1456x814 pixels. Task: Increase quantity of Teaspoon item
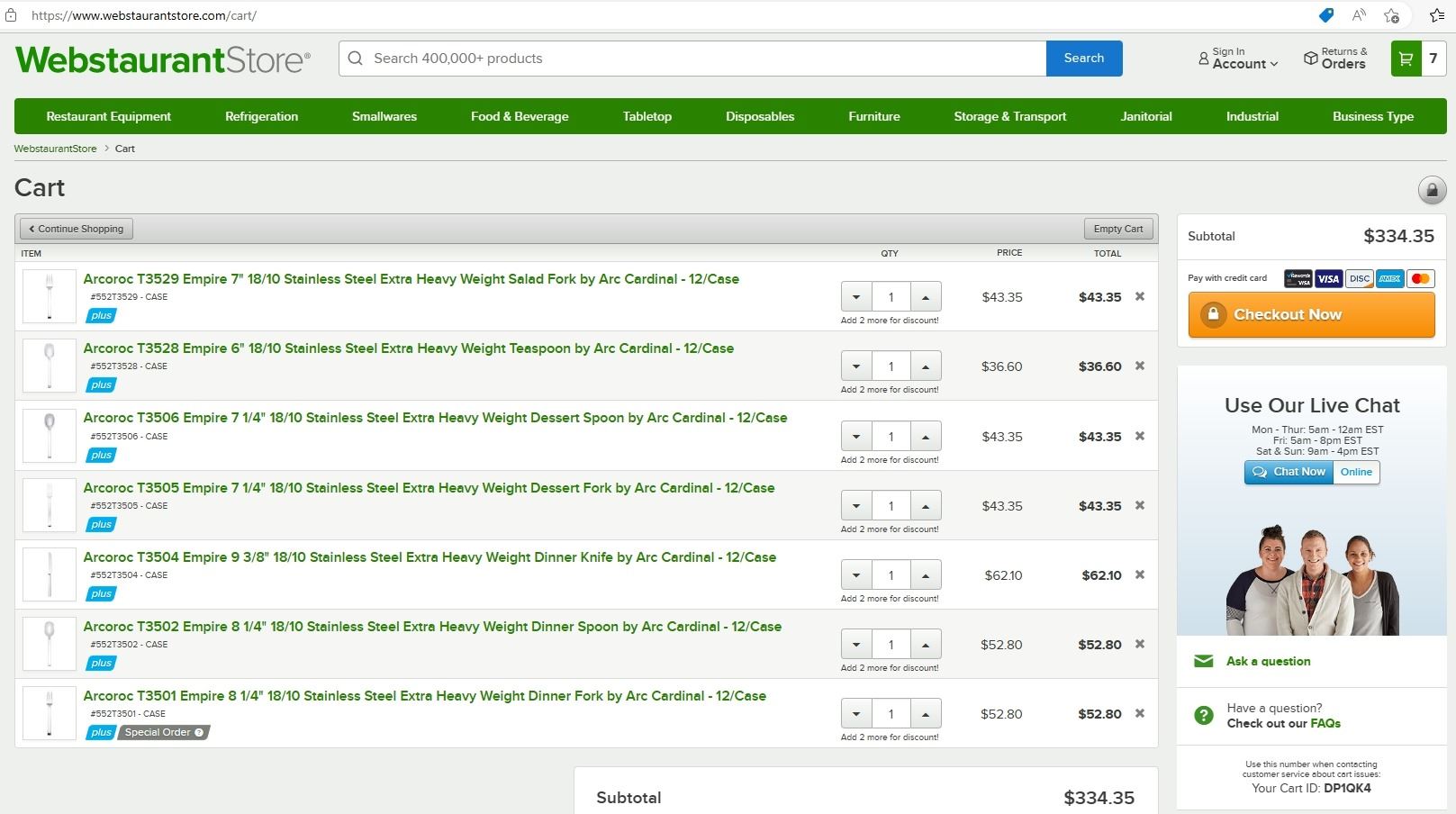[x=926, y=366]
